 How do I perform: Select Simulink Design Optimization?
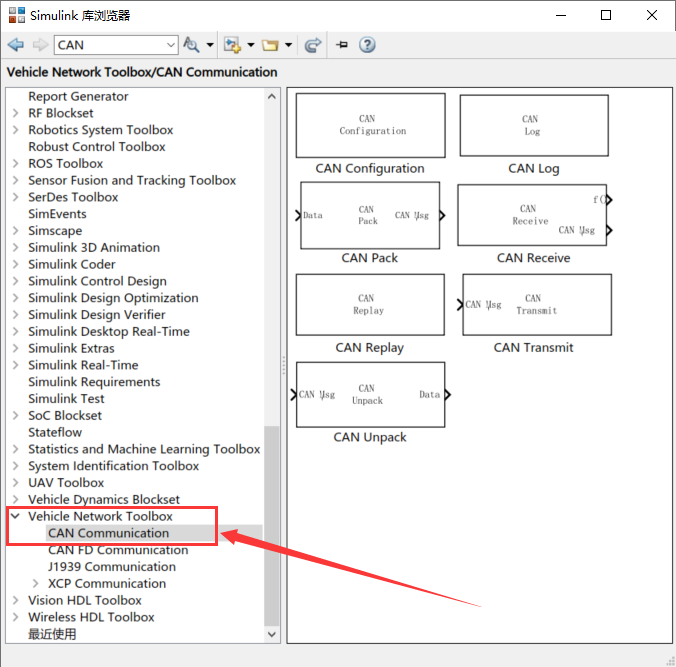click(x=113, y=298)
